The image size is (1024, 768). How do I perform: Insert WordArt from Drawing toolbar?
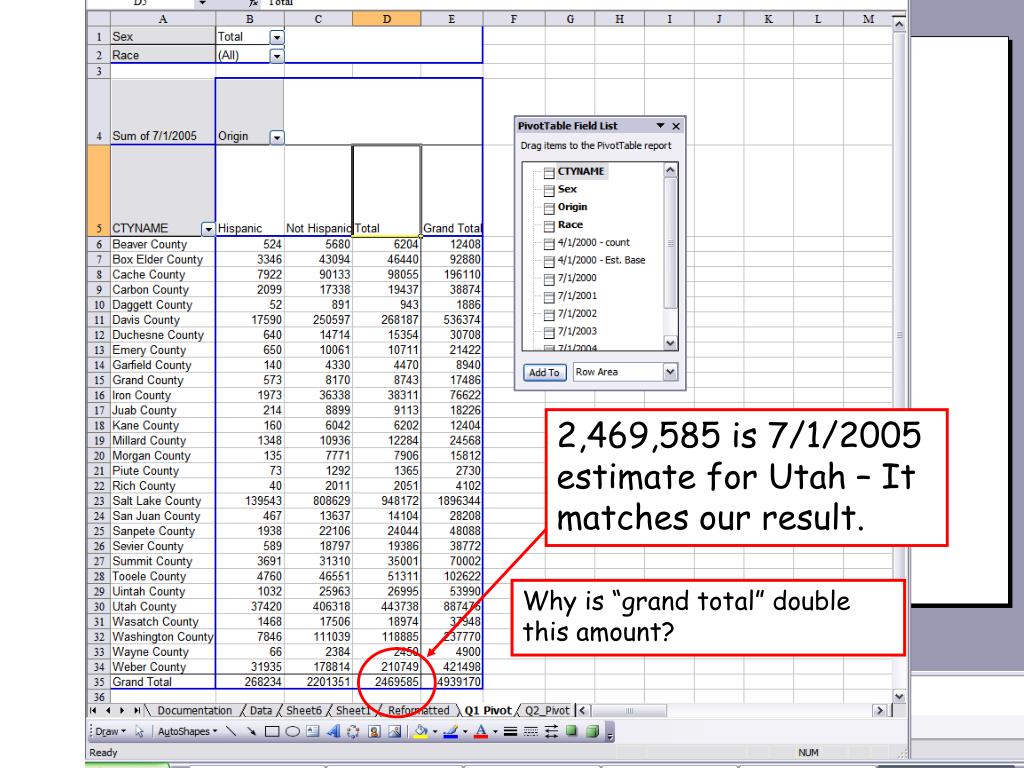click(333, 731)
